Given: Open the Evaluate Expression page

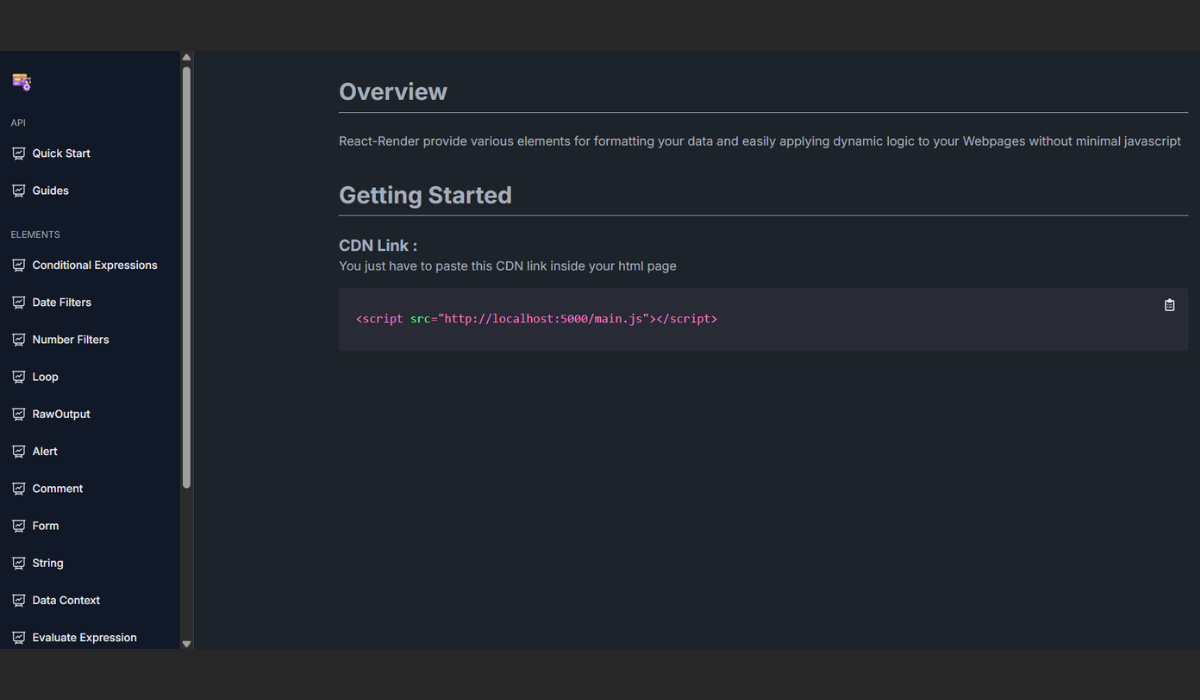Looking at the screenshot, I should 84,637.
